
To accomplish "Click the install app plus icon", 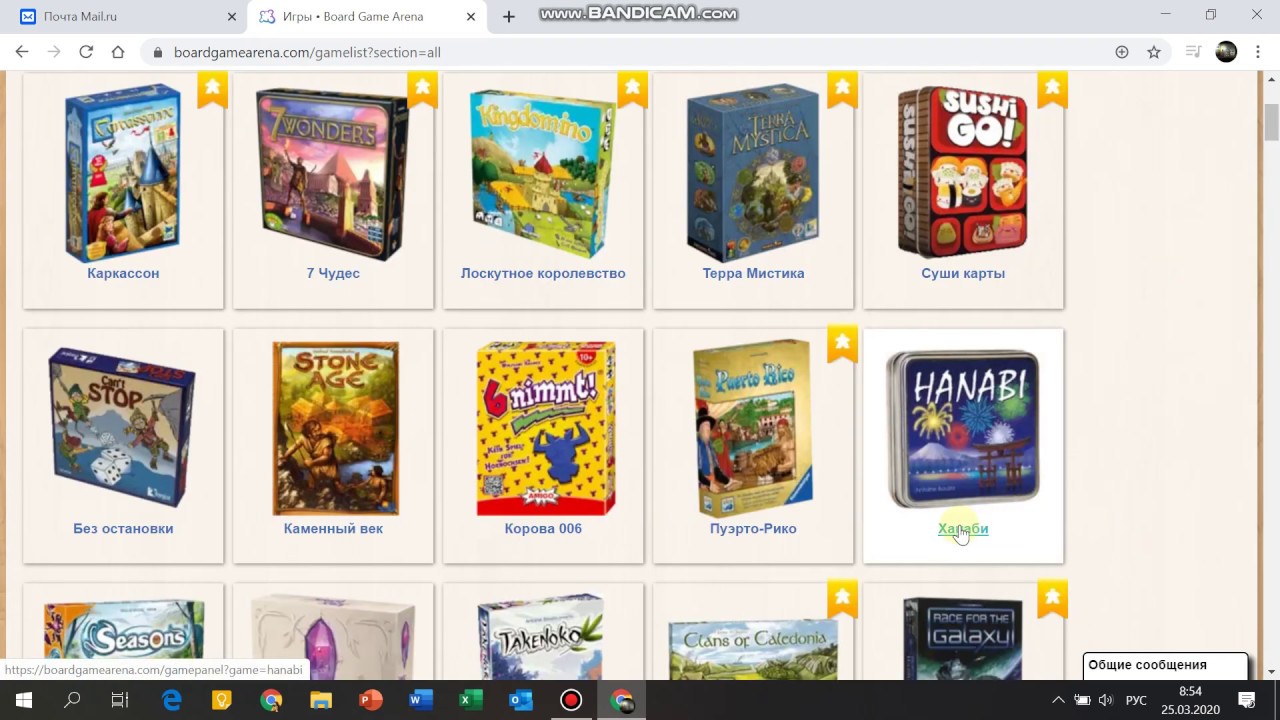I will pyautogui.click(x=1122, y=52).
